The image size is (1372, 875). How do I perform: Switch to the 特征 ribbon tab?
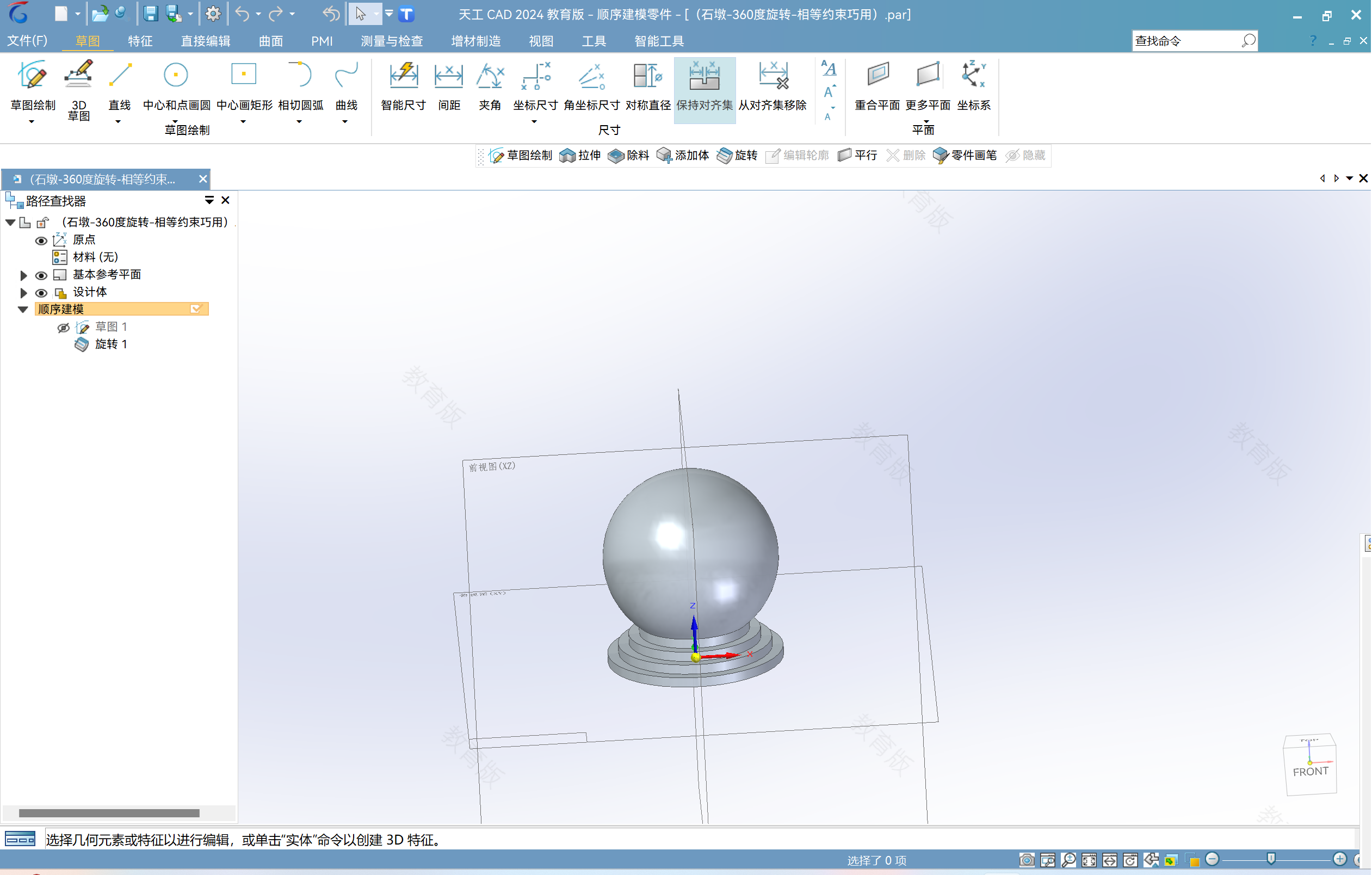coord(140,40)
